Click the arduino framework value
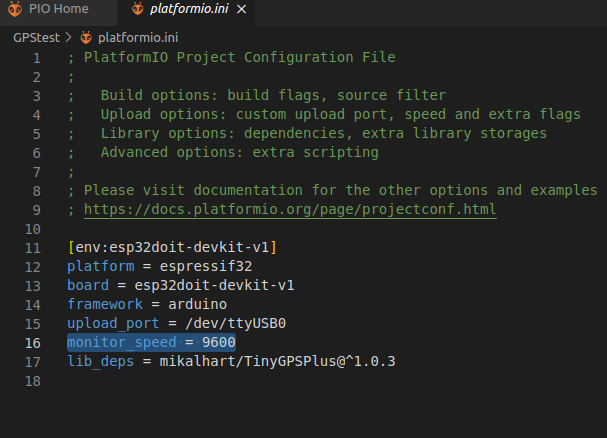 point(198,304)
